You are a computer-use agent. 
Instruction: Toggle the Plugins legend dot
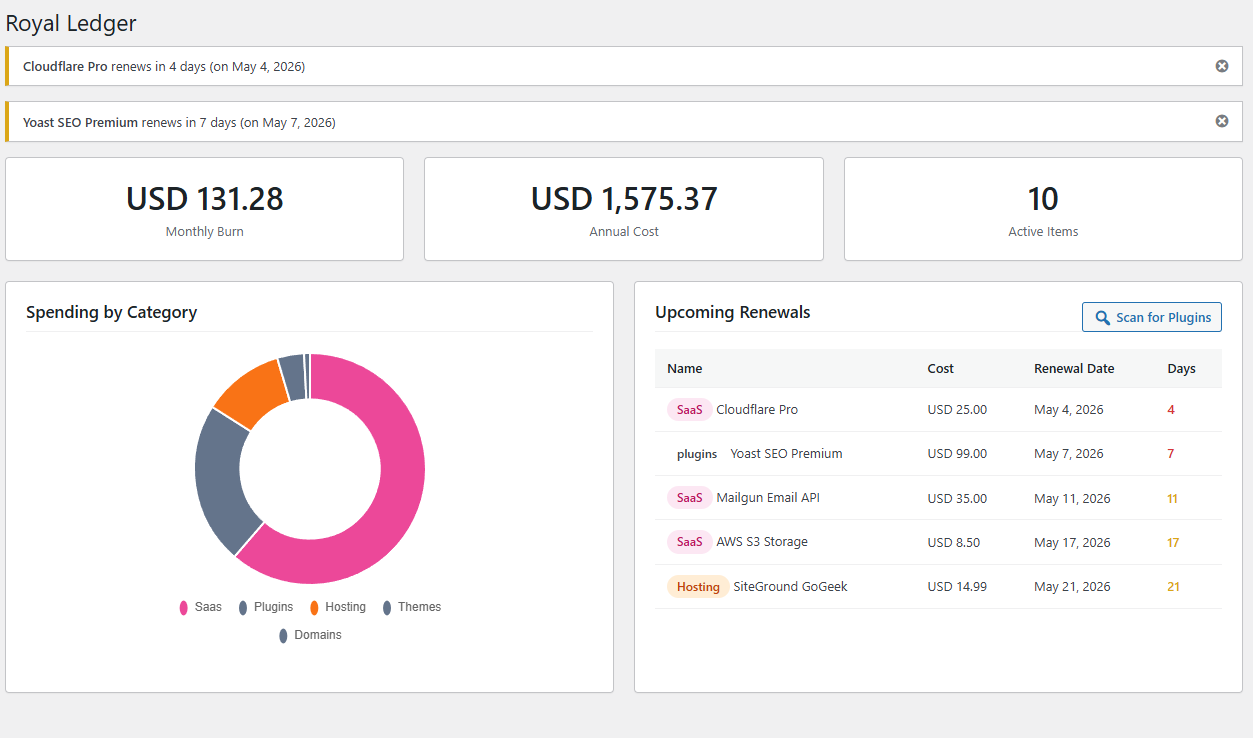click(x=243, y=607)
